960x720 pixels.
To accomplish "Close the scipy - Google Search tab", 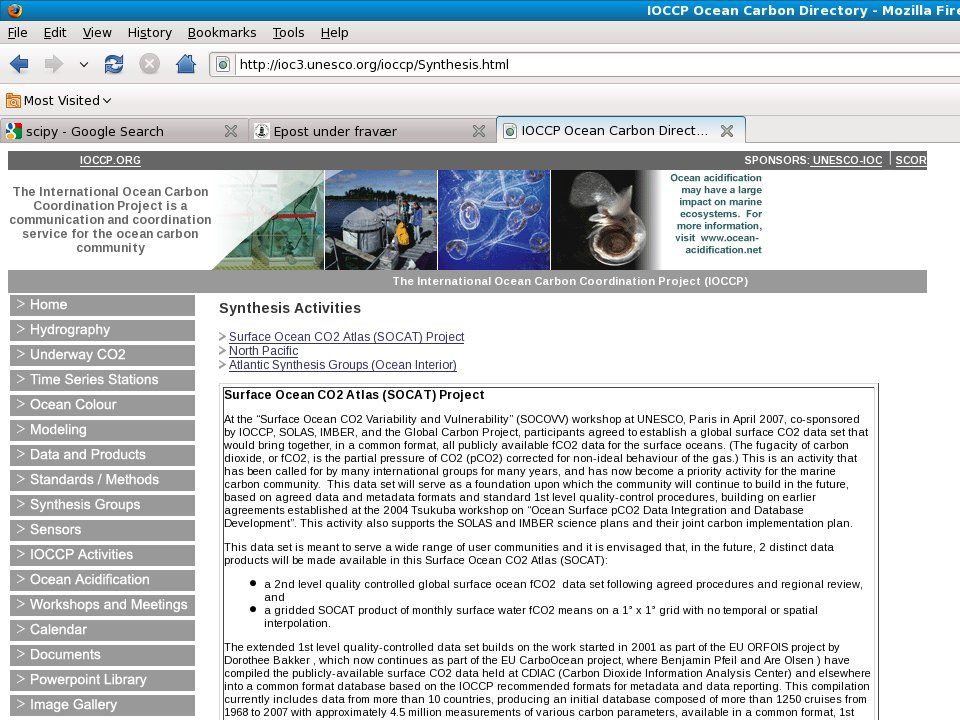I will tap(231, 131).
